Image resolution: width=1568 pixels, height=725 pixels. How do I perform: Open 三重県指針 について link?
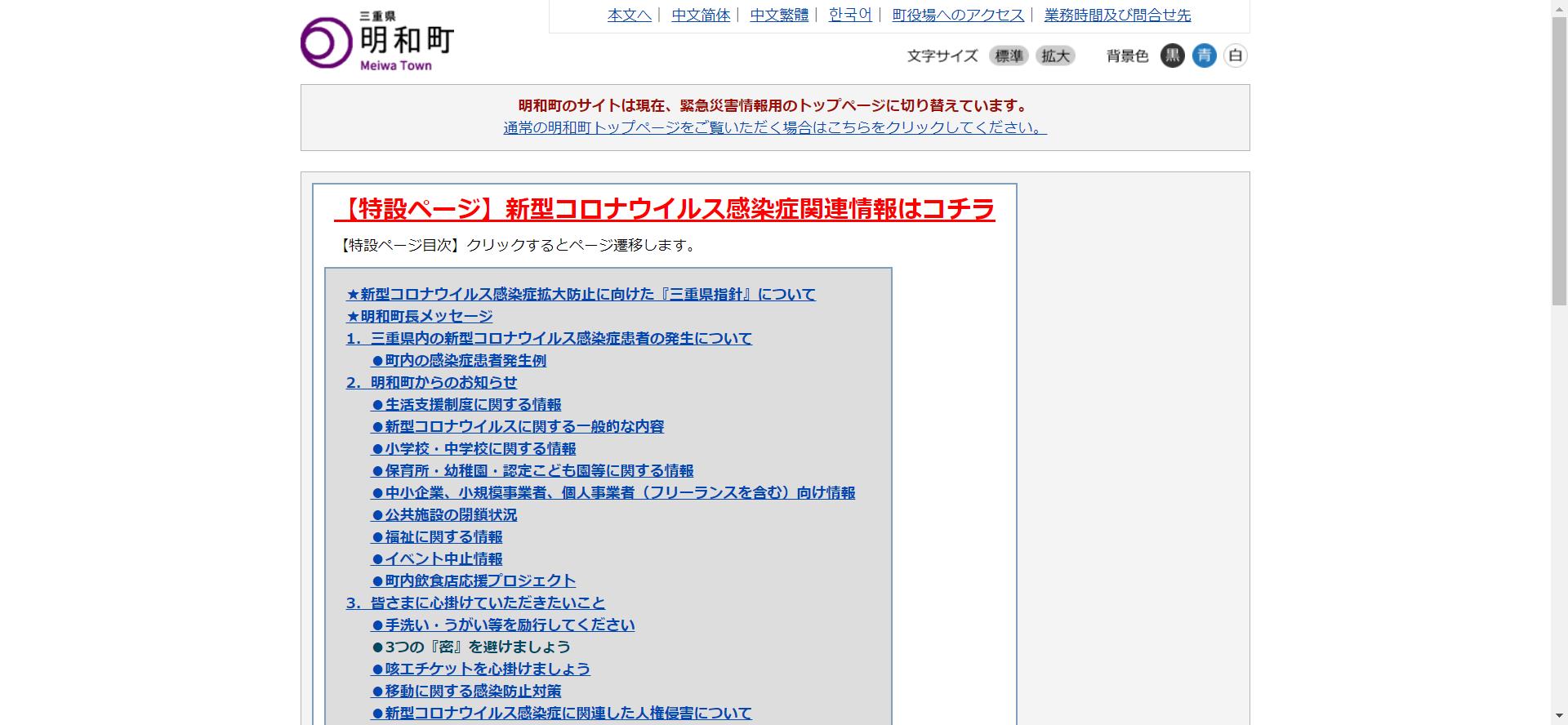[x=581, y=294]
